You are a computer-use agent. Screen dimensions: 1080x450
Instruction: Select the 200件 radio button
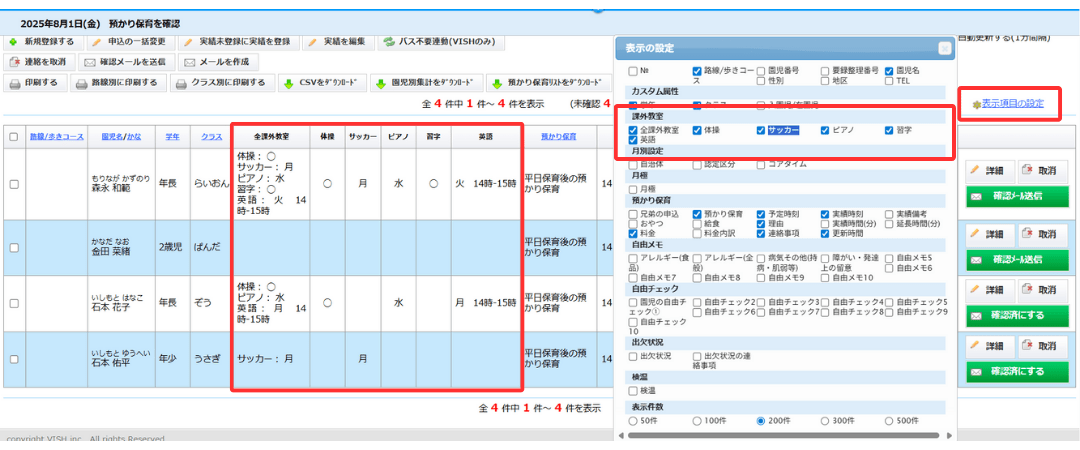coord(760,420)
